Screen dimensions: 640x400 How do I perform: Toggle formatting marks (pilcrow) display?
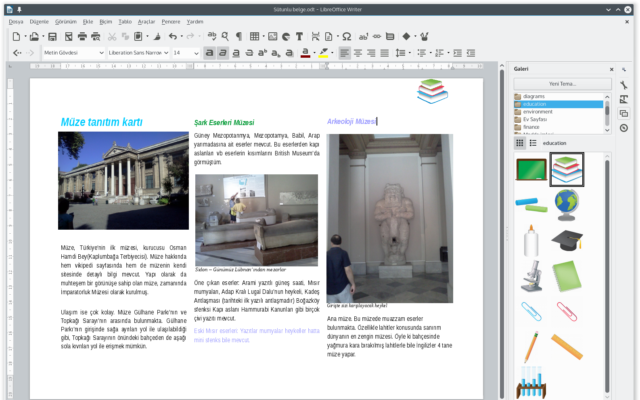239,36
